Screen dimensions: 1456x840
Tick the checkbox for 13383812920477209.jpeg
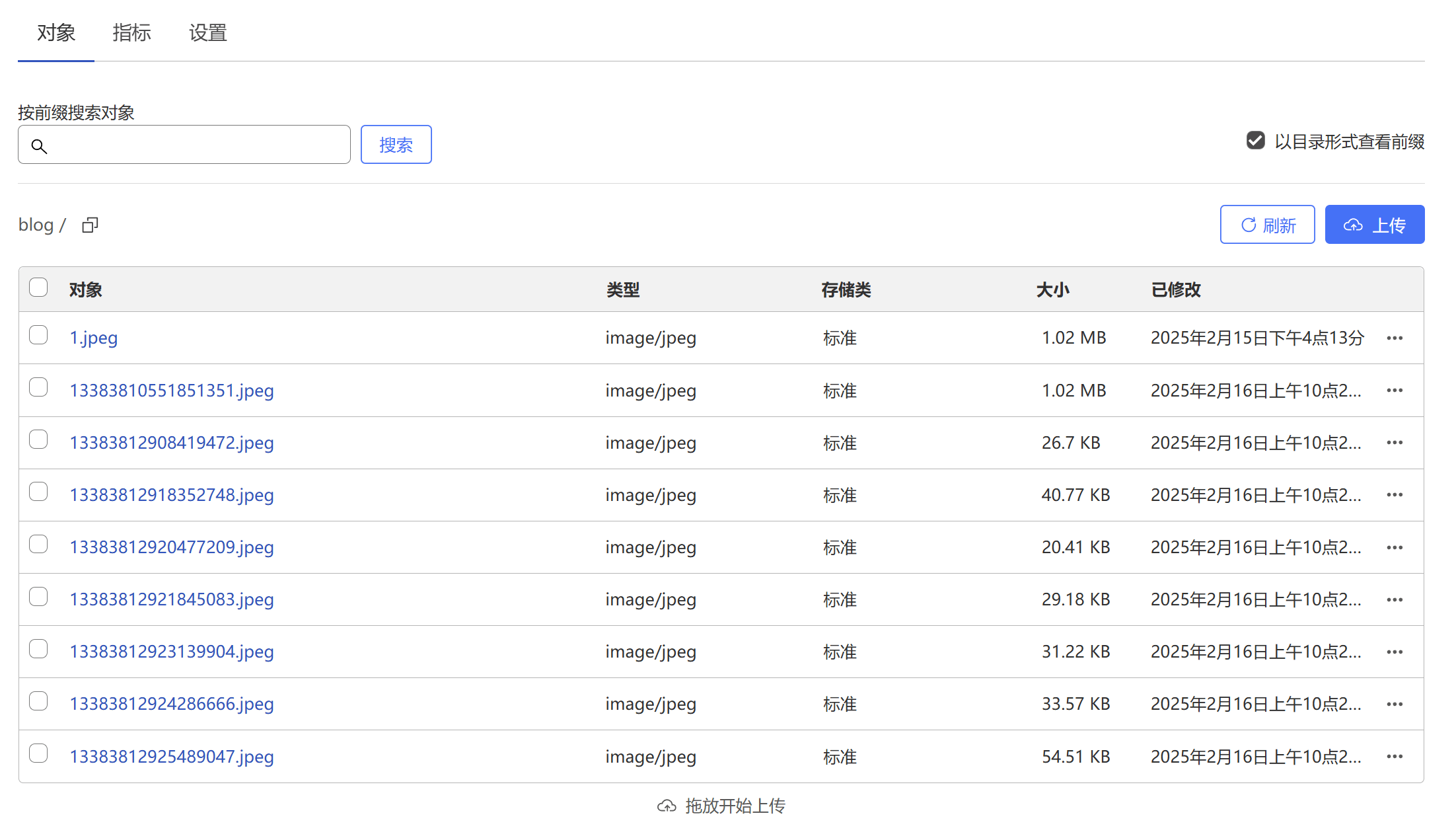38,545
